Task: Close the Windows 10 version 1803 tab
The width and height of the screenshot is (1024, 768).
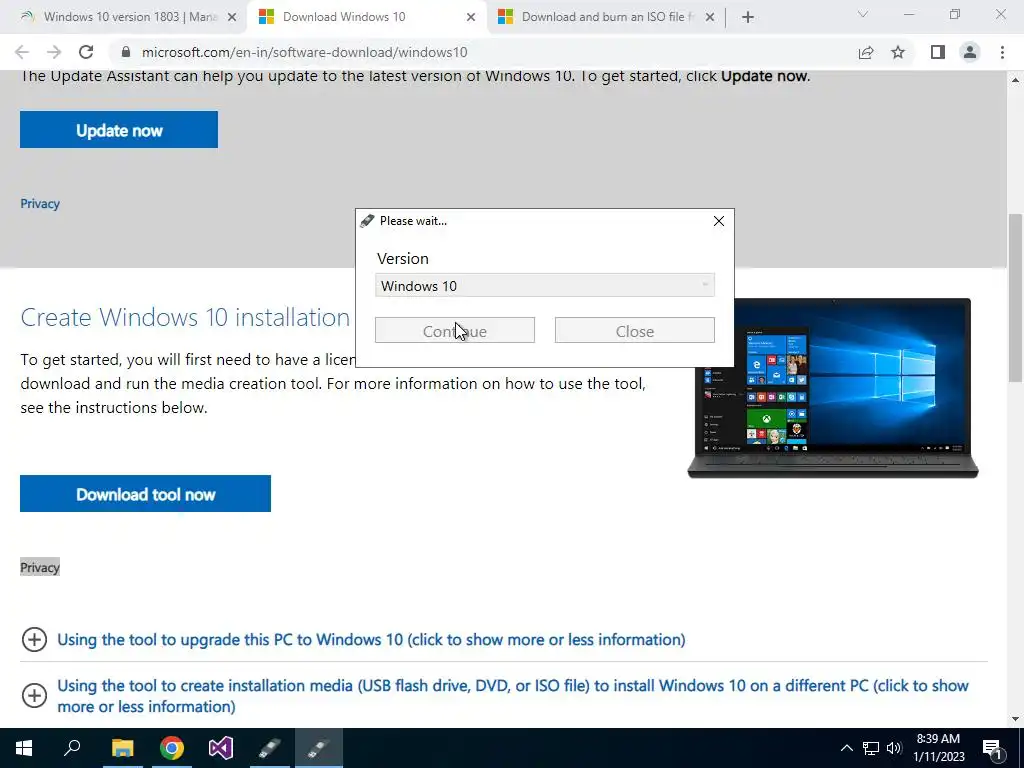Action: click(x=231, y=18)
